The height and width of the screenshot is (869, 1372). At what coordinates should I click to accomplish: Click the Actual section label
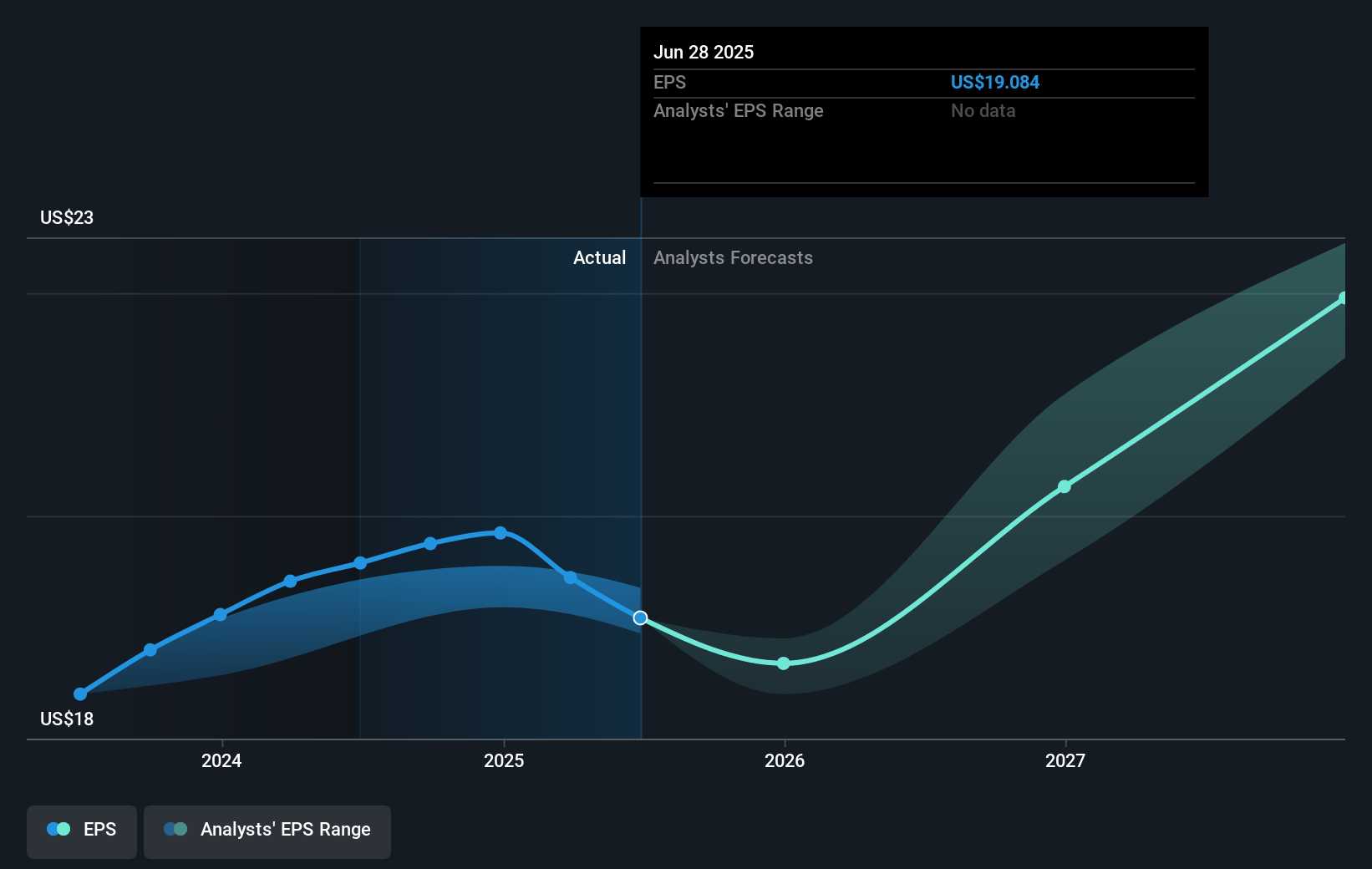click(599, 258)
